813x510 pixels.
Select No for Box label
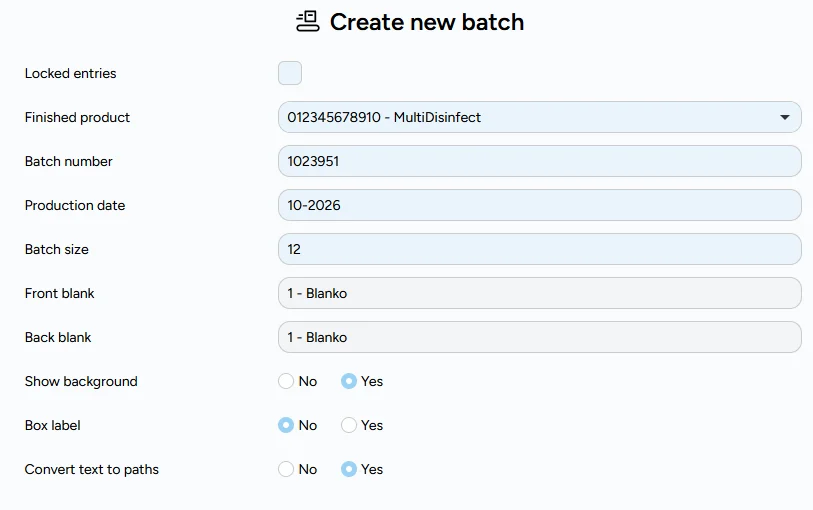[x=286, y=426]
